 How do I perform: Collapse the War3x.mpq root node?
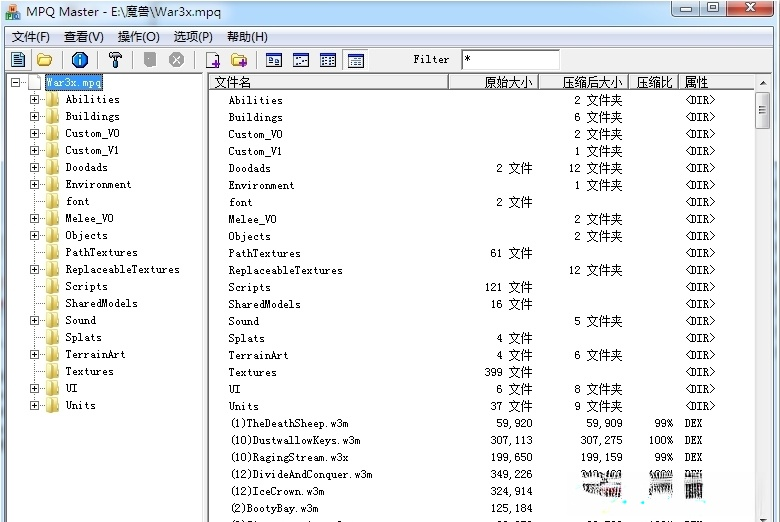16,83
